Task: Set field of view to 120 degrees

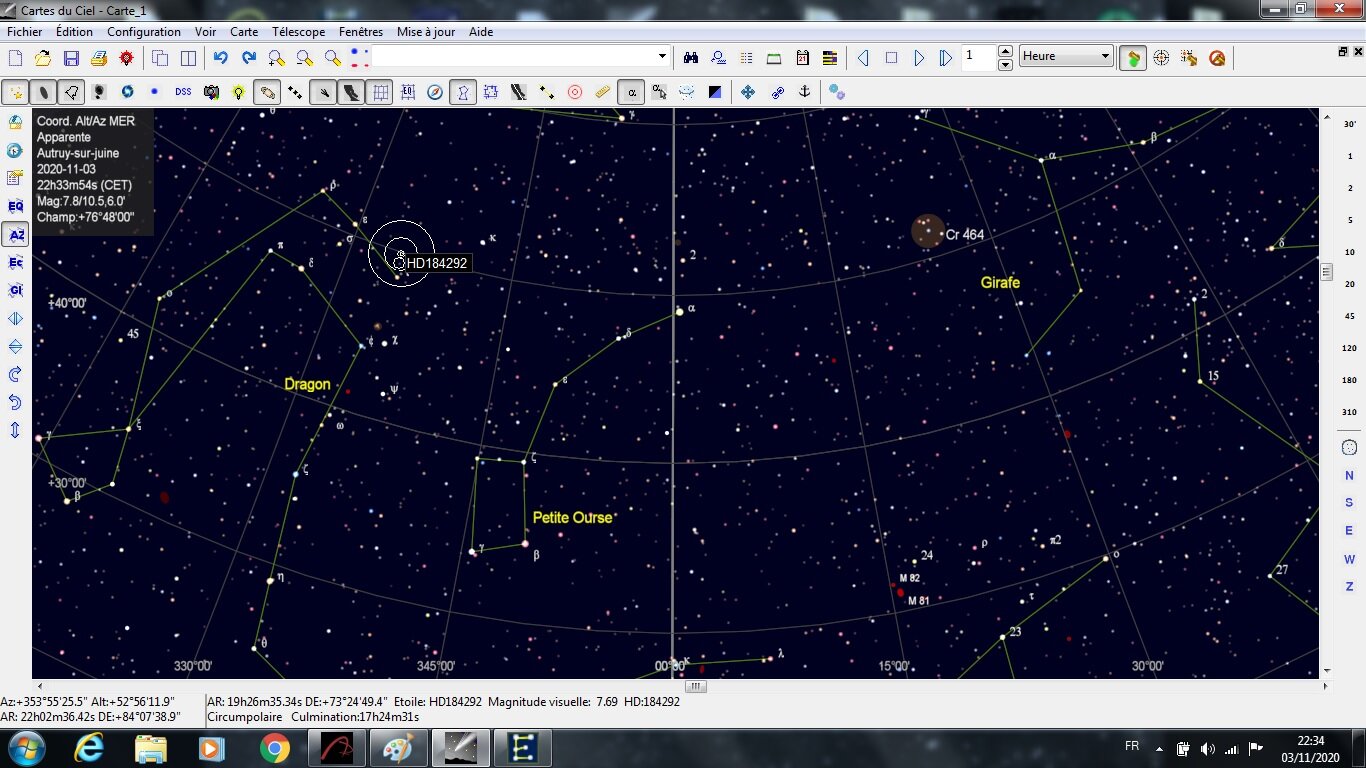Action: coord(1350,348)
